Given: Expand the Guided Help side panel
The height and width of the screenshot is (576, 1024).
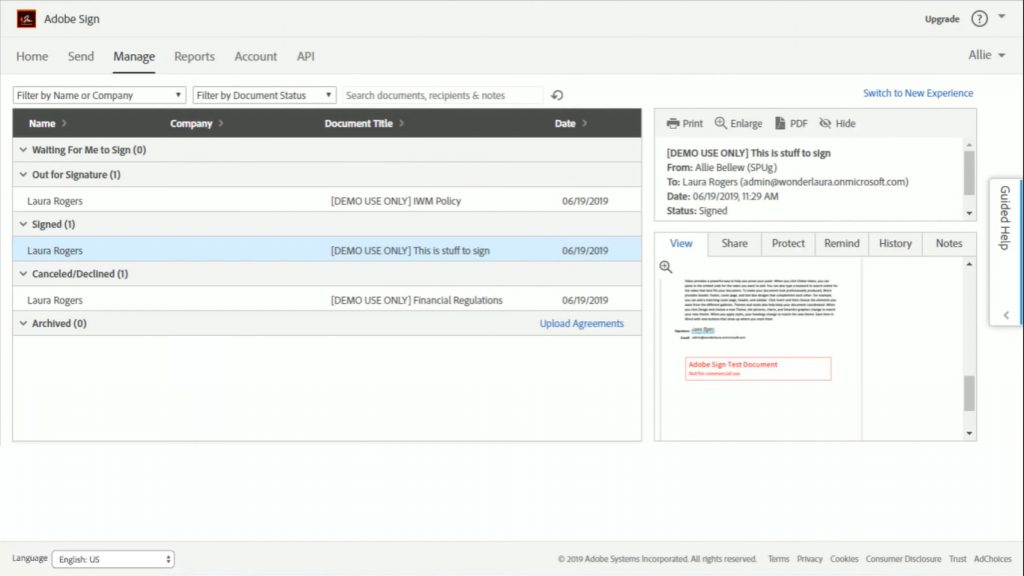Looking at the screenshot, I should [x=1005, y=314].
